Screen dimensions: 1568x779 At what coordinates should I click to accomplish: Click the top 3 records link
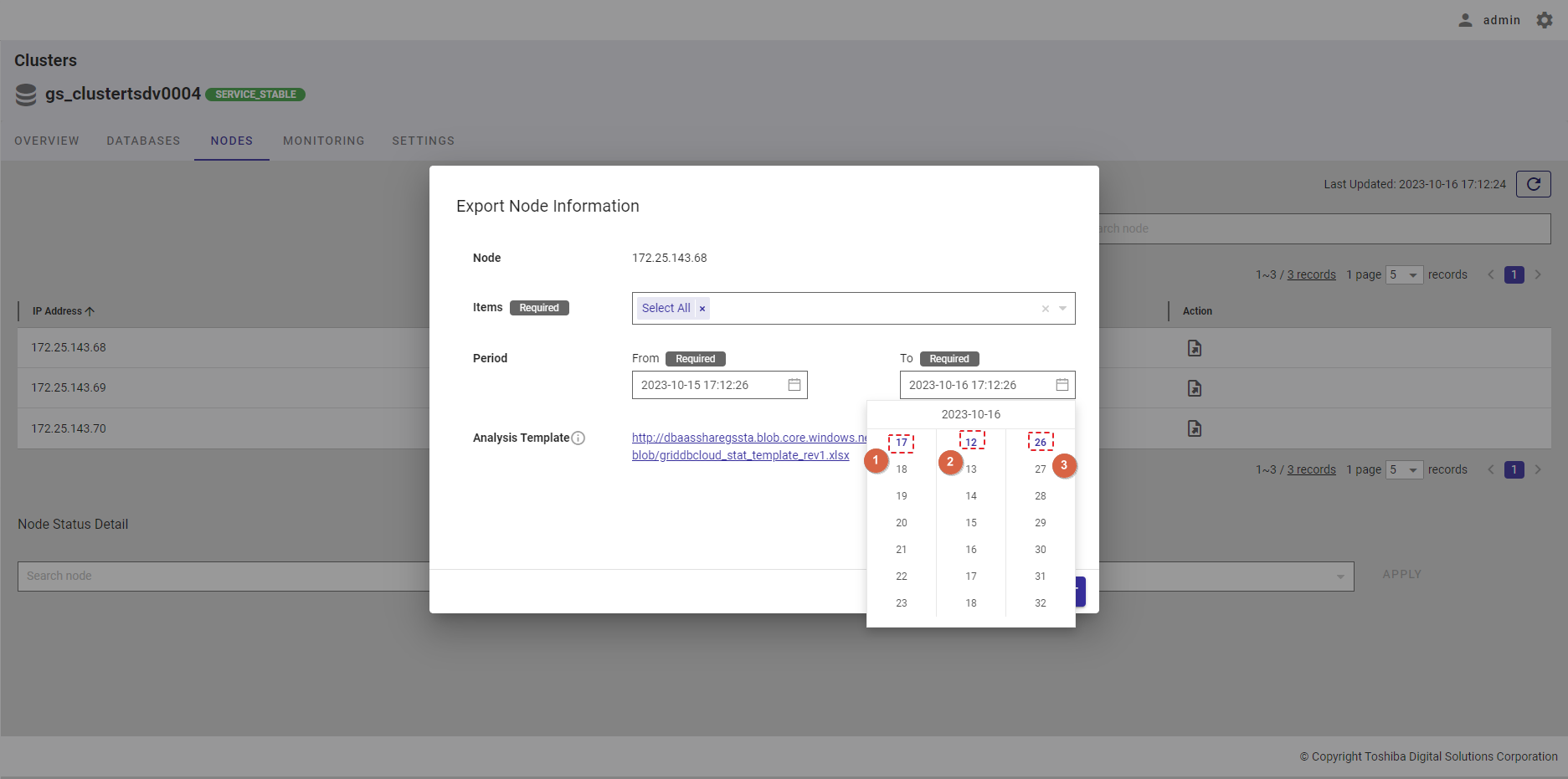(1311, 274)
